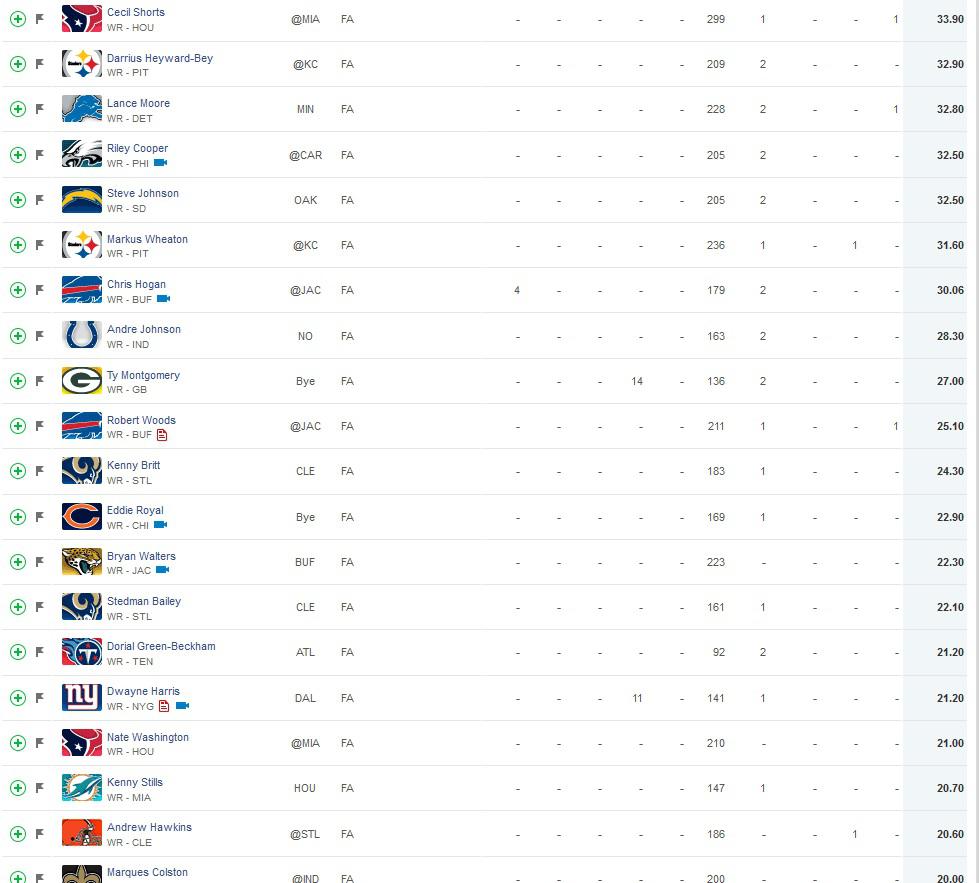979x883 pixels.
Task: Open Chris Hogan's video clip icon
Action: pos(164,299)
